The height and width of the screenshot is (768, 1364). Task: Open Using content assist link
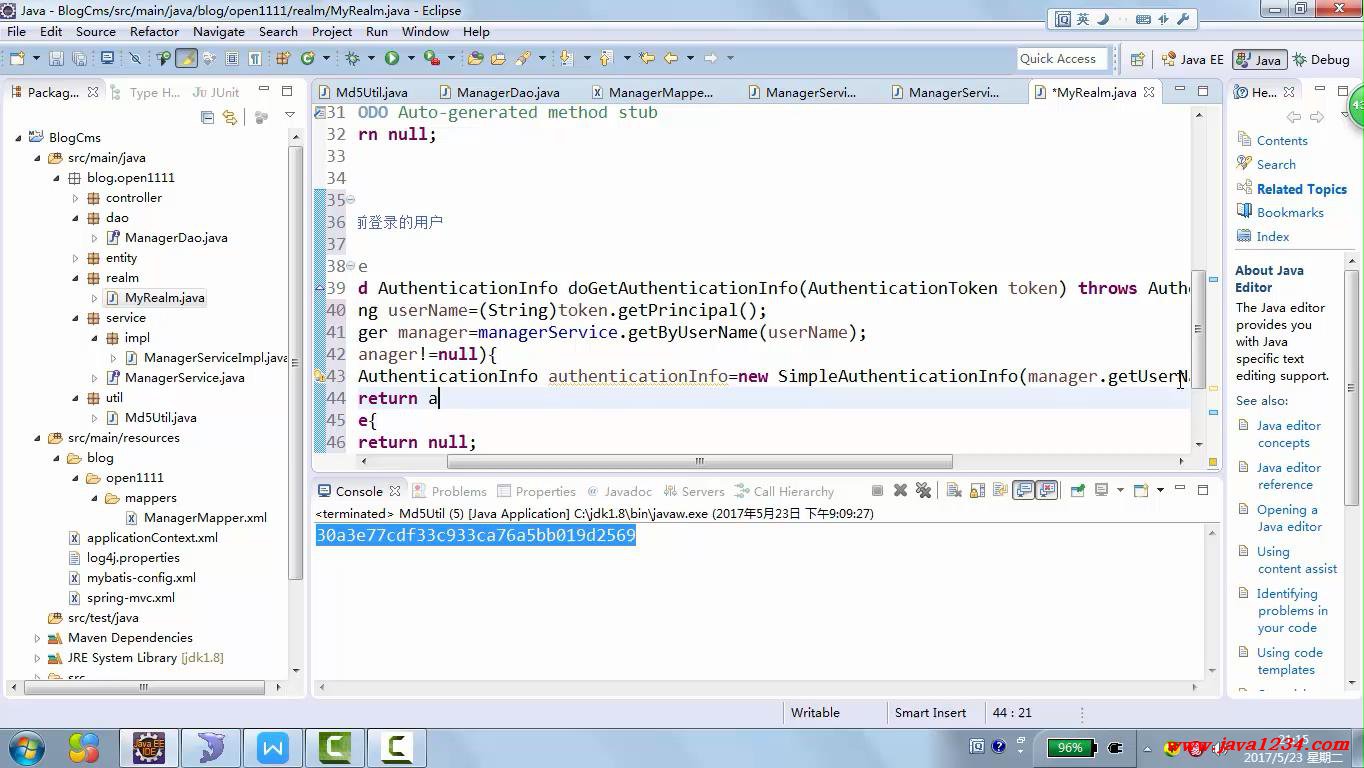pos(1297,560)
